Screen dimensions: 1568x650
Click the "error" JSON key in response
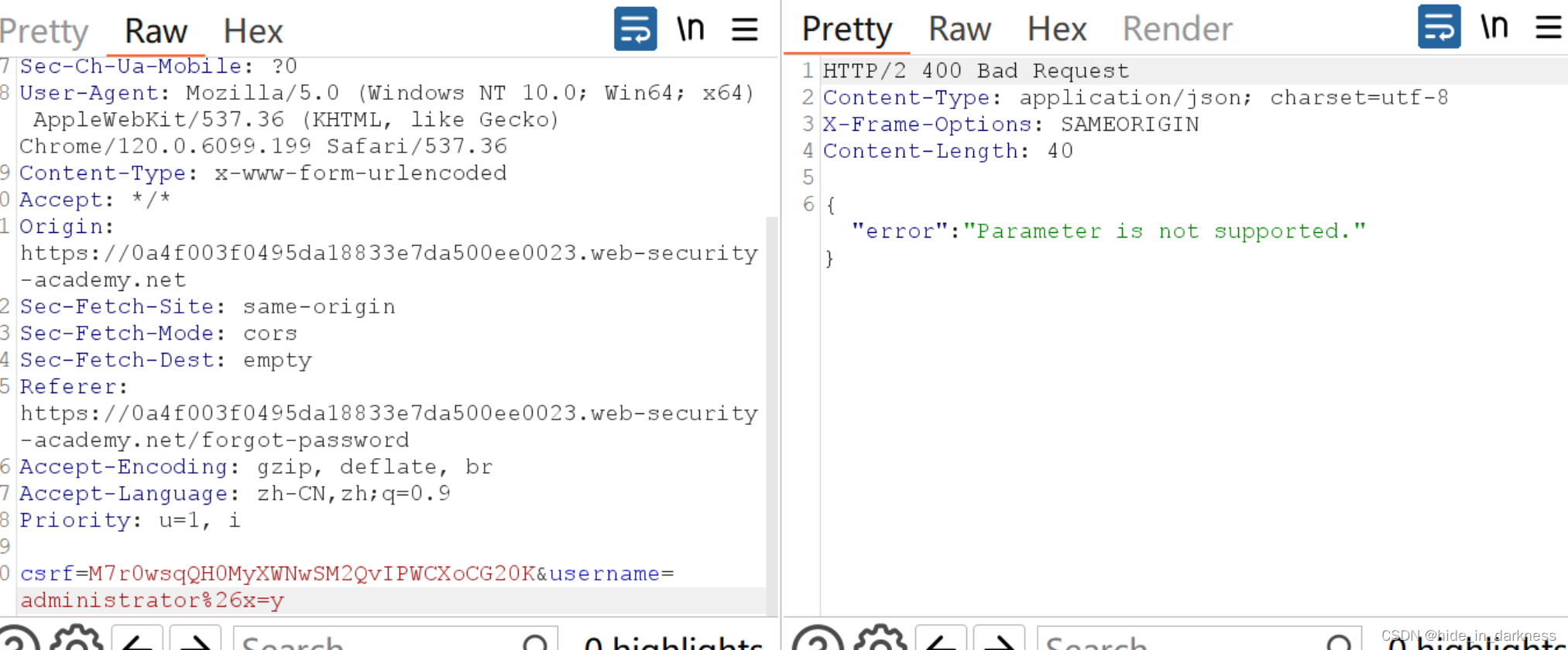(899, 231)
